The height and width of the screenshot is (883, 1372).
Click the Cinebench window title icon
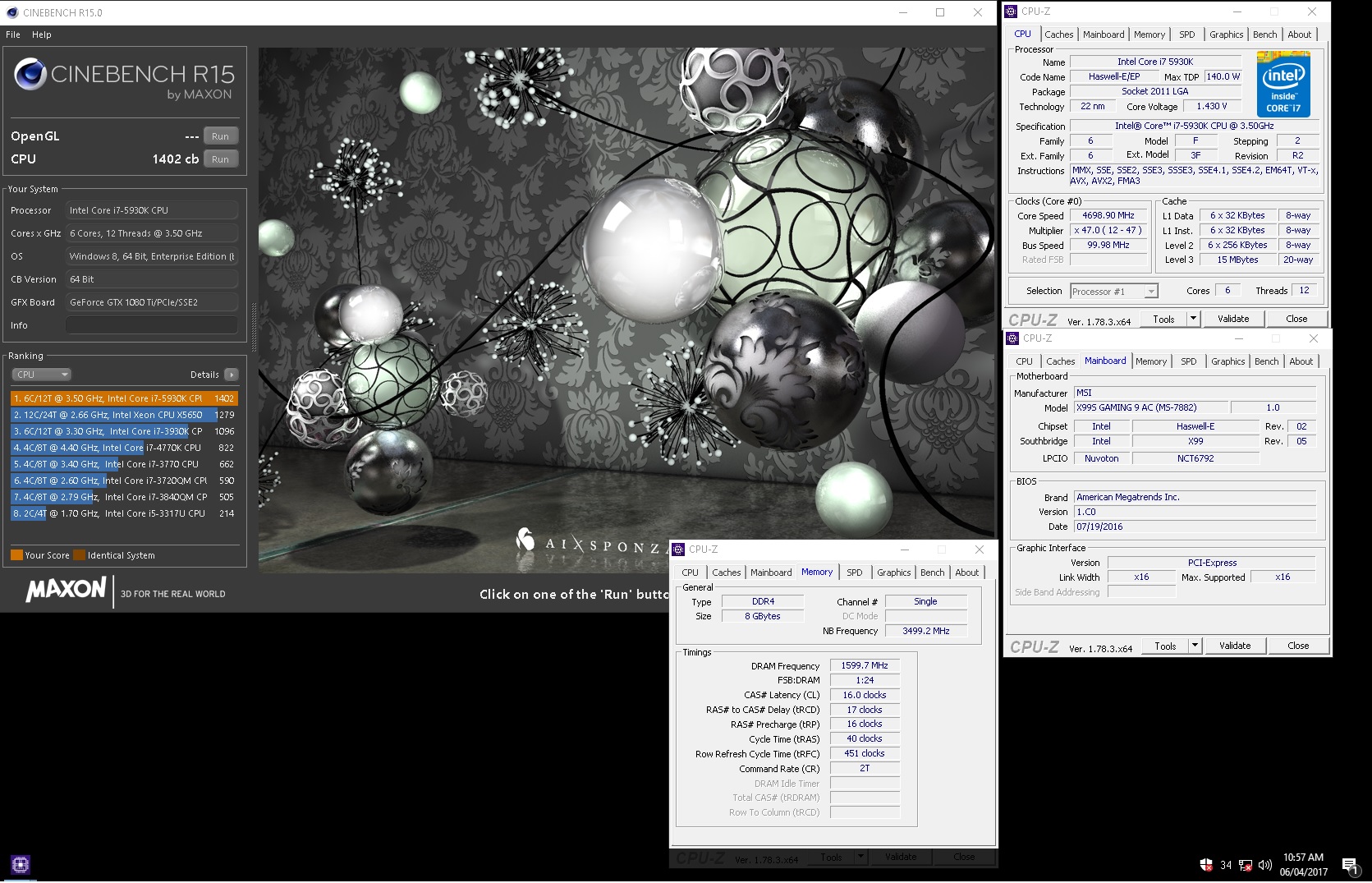11,12
